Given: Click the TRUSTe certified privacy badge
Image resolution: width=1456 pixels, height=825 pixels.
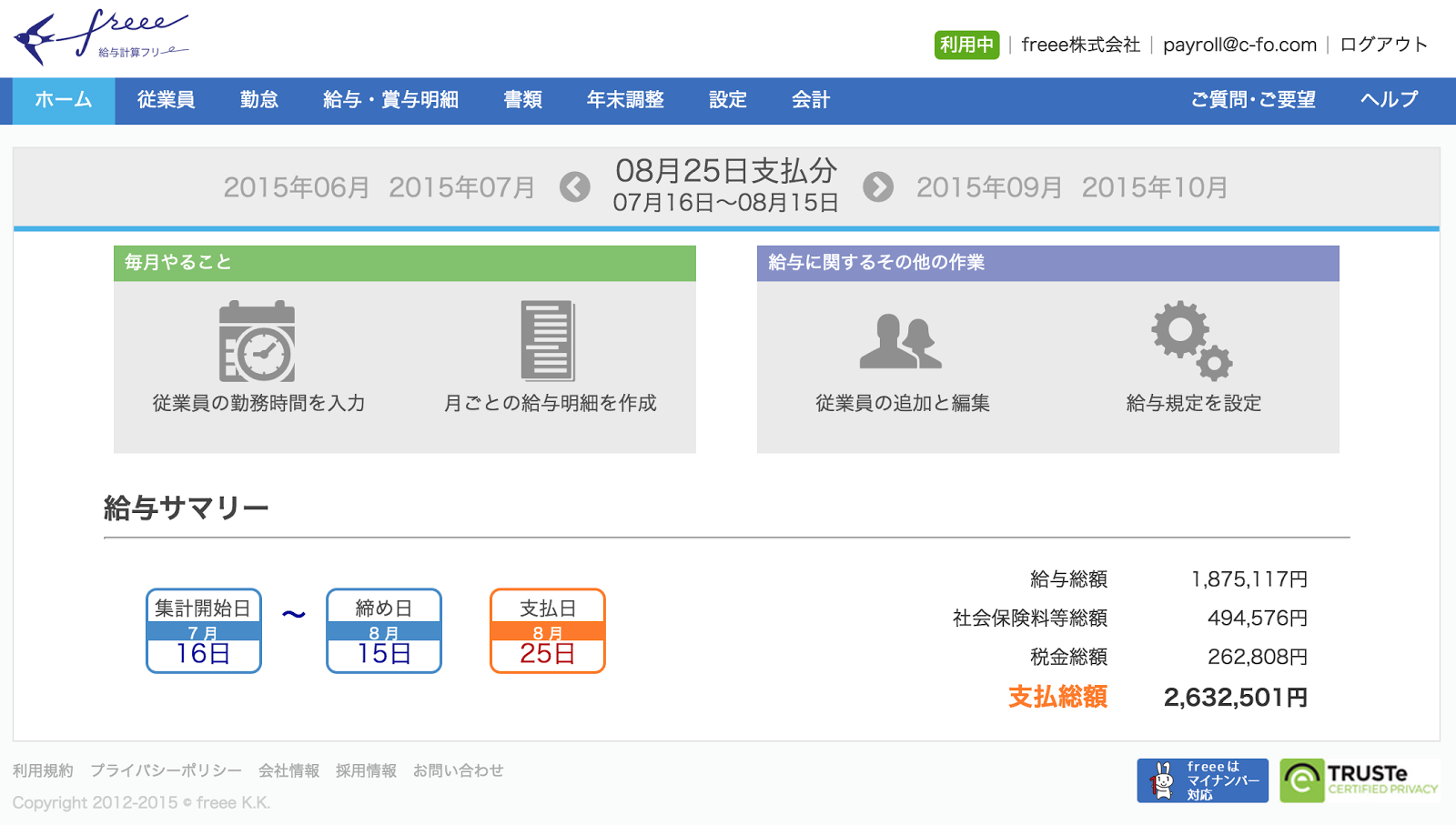Looking at the screenshot, I should click(1360, 780).
